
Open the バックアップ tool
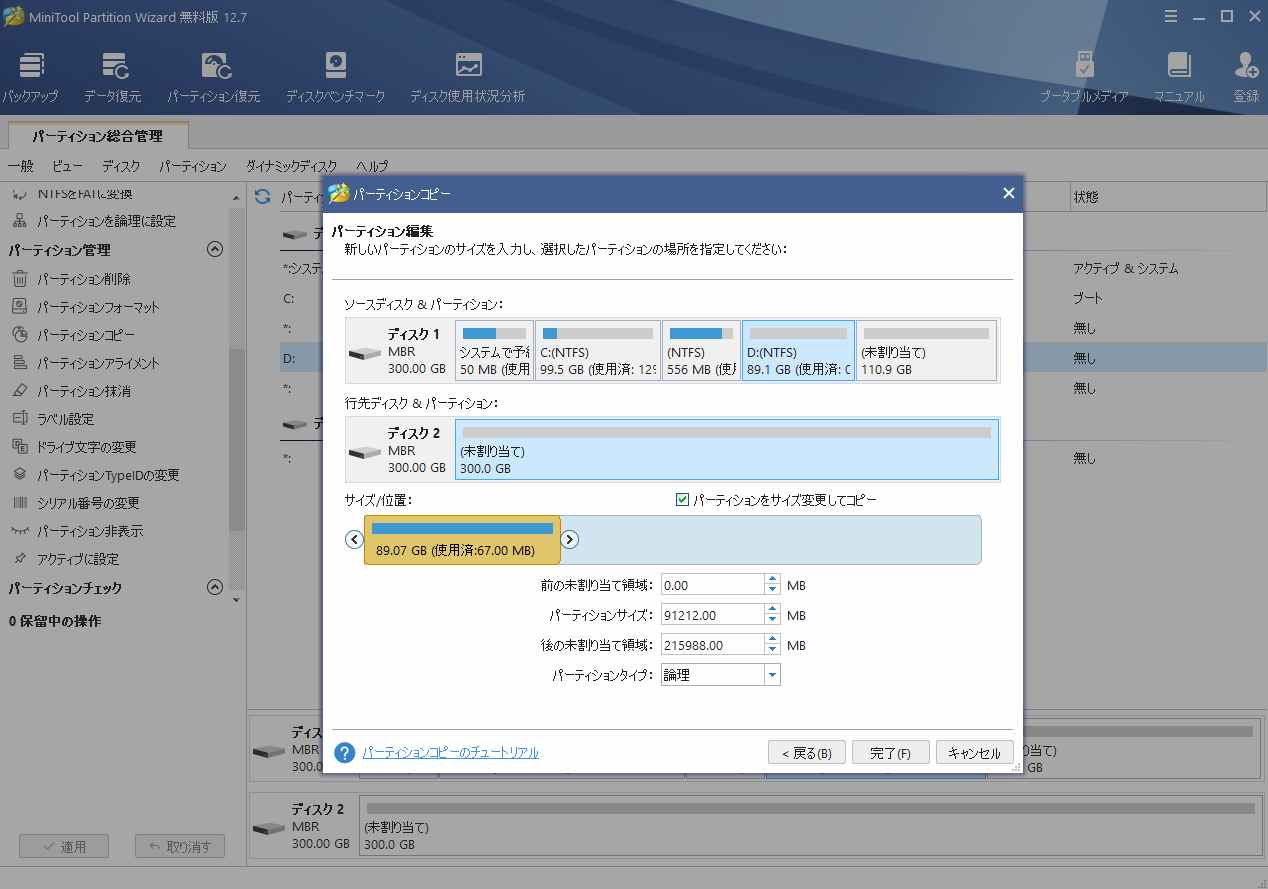coord(31,75)
